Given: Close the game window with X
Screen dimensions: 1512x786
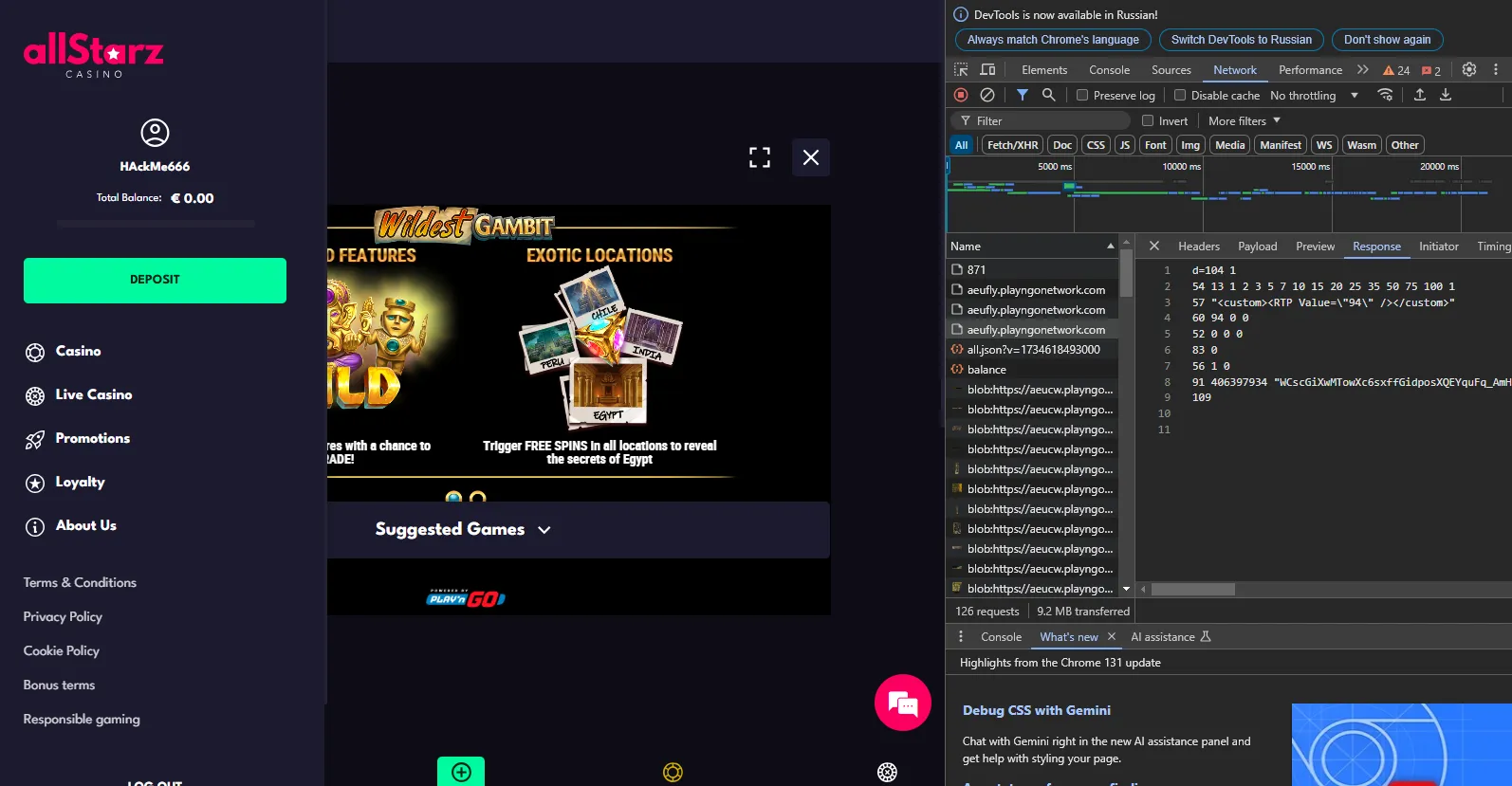Looking at the screenshot, I should [811, 157].
